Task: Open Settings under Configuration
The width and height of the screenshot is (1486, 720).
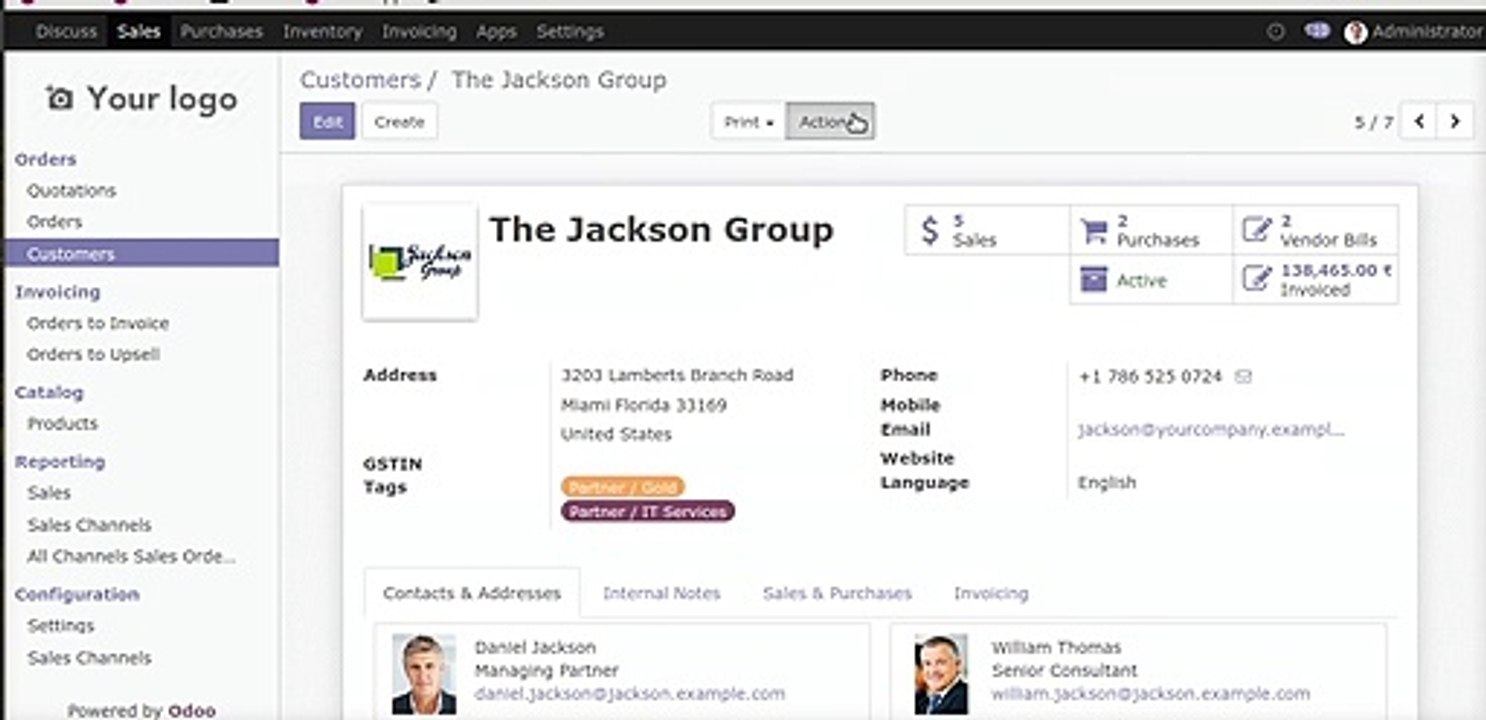Action: click(61, 625)
